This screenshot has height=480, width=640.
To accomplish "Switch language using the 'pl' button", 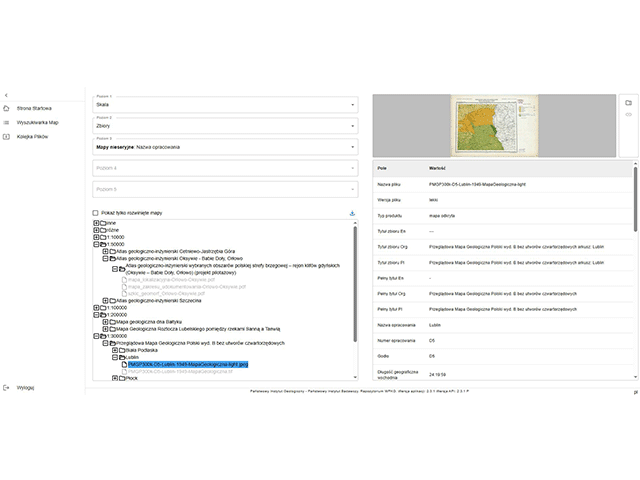I will pyautogui.click(x=636, y=392).
